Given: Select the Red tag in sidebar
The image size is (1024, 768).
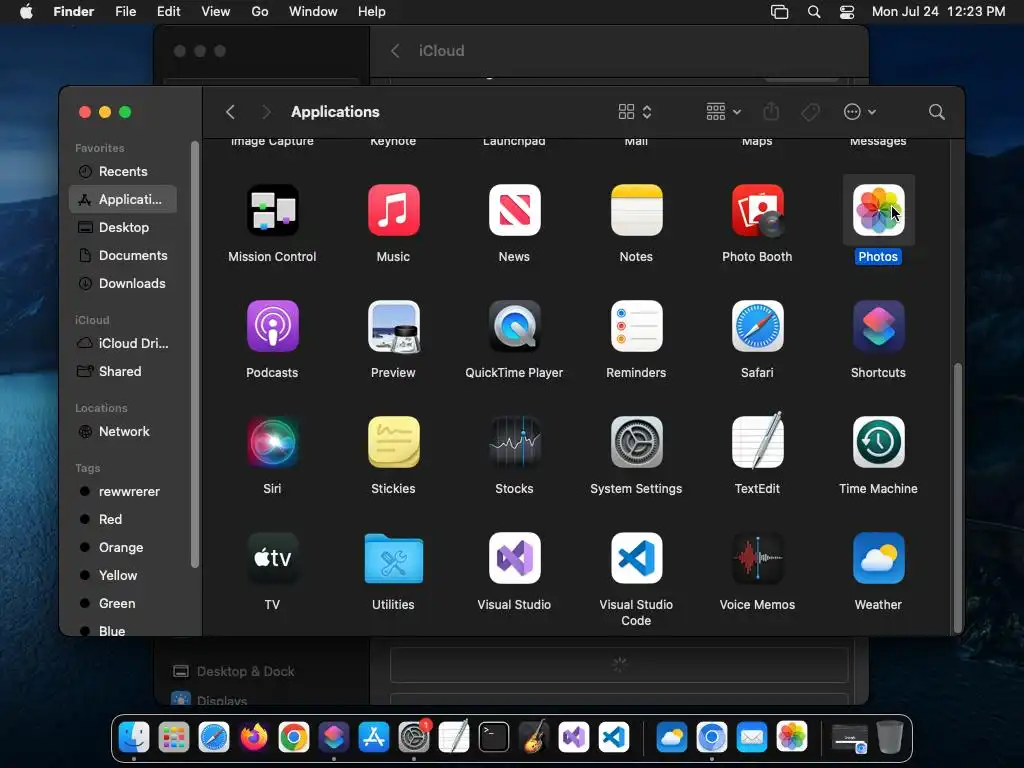Looking at the screenshot, I should [x=123, y=519].
